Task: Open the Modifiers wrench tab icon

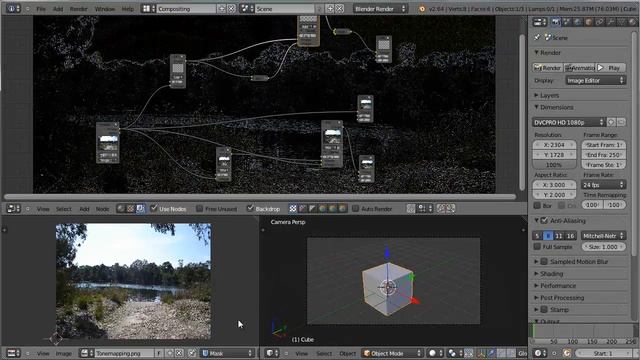Action: 611,22
